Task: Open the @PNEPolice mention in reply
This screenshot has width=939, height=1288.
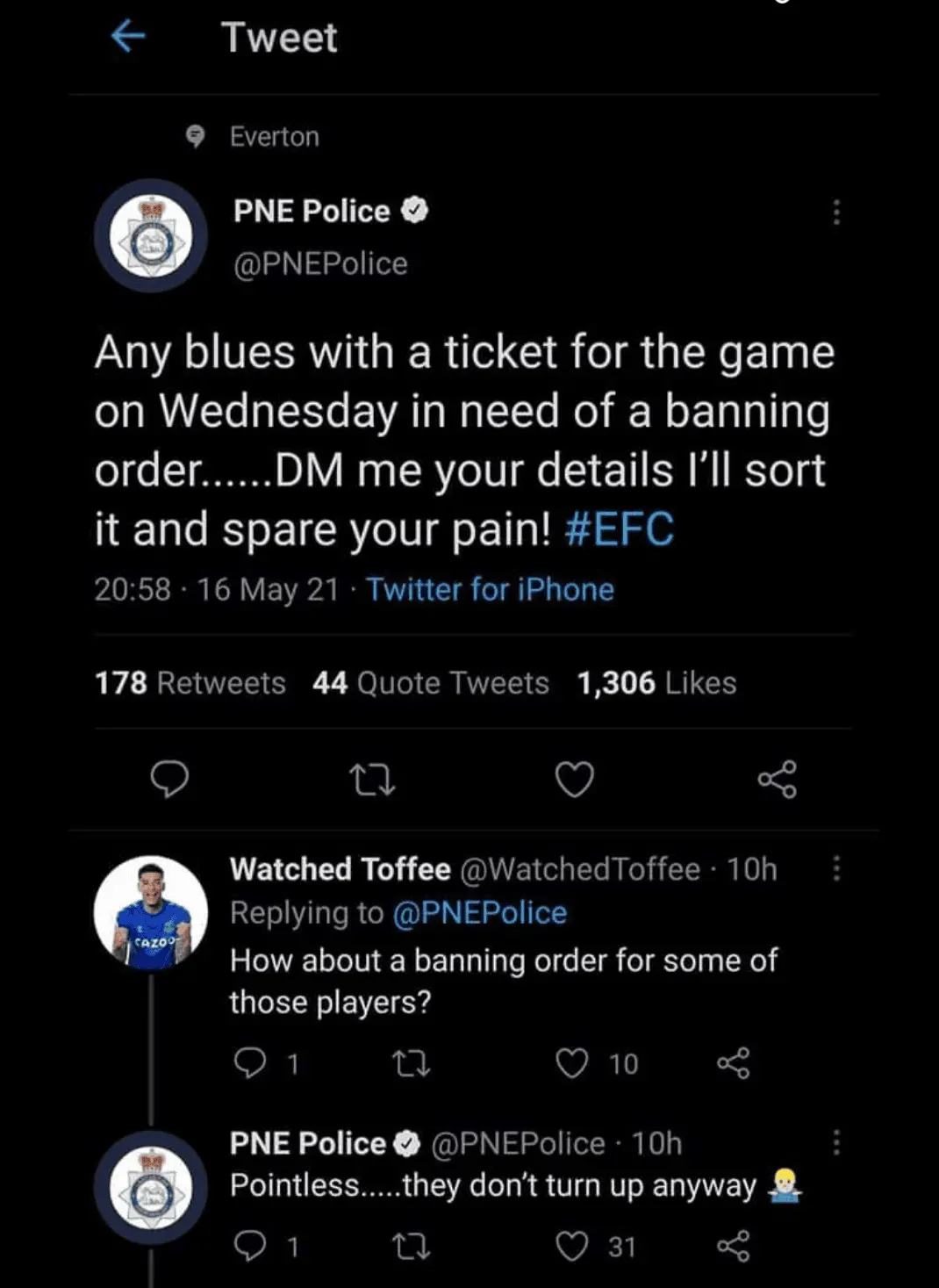Action: click(x=479, y=913)
